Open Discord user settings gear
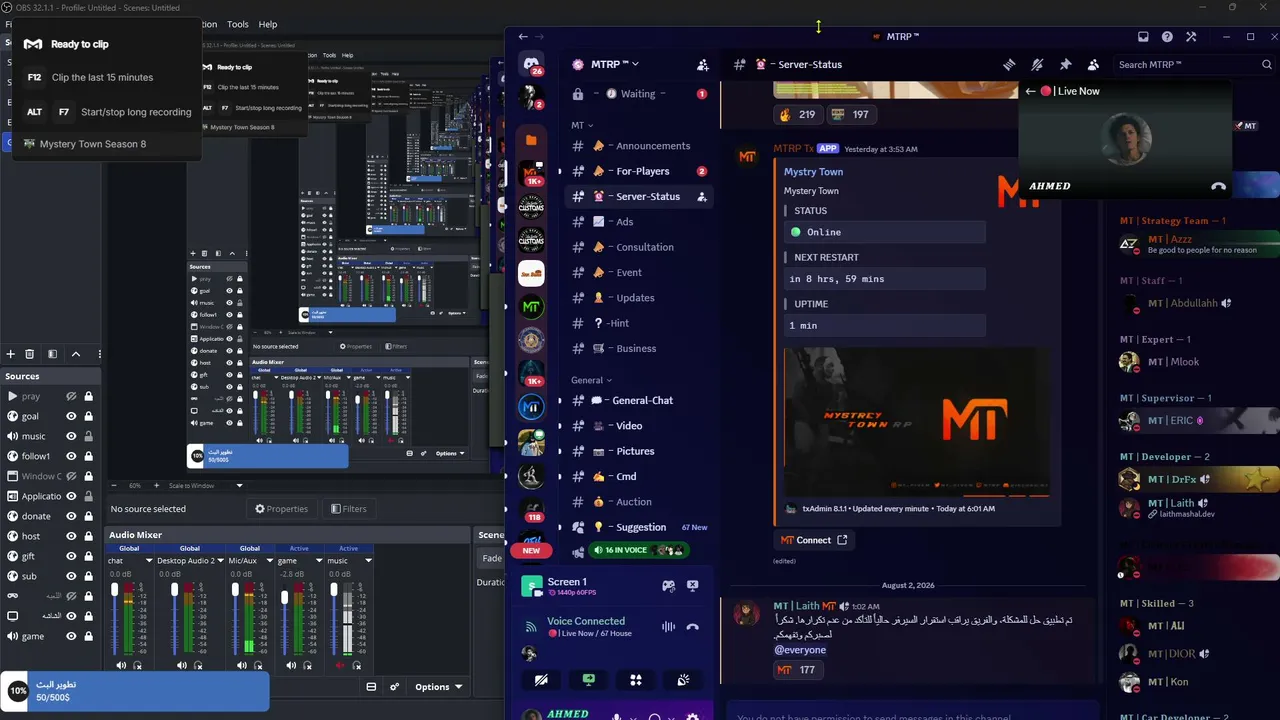 click(692, 717)
